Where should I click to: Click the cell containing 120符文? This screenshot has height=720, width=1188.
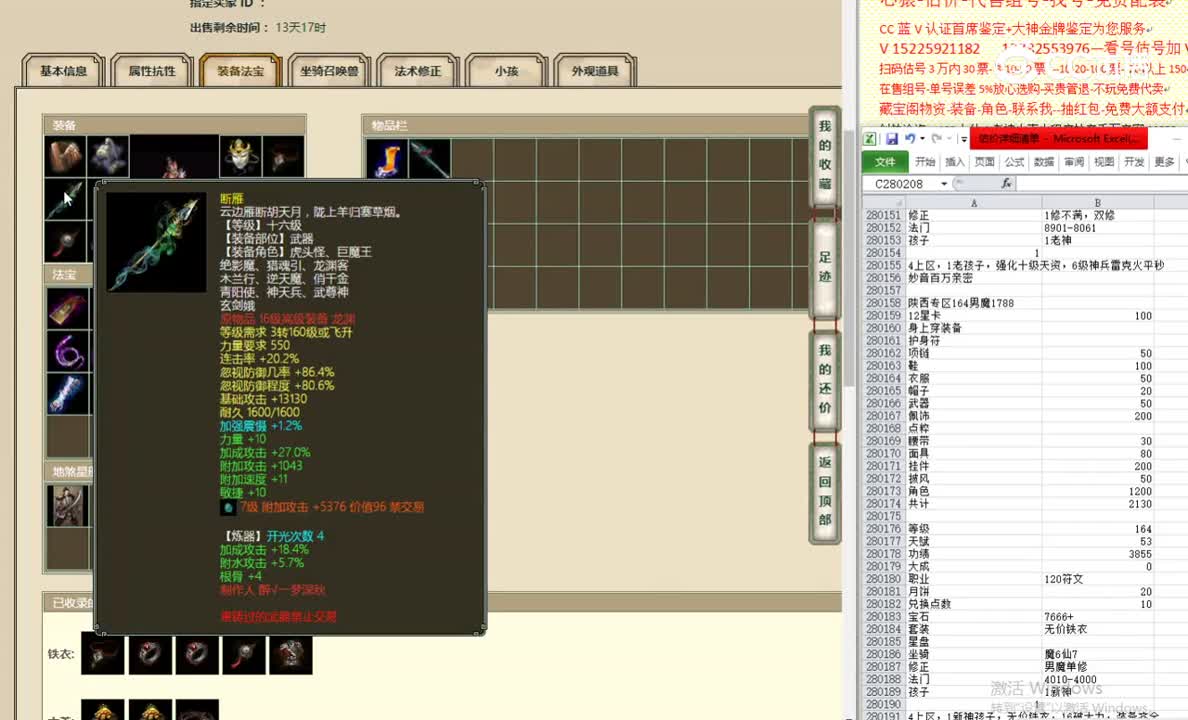tap(1098, 579)
